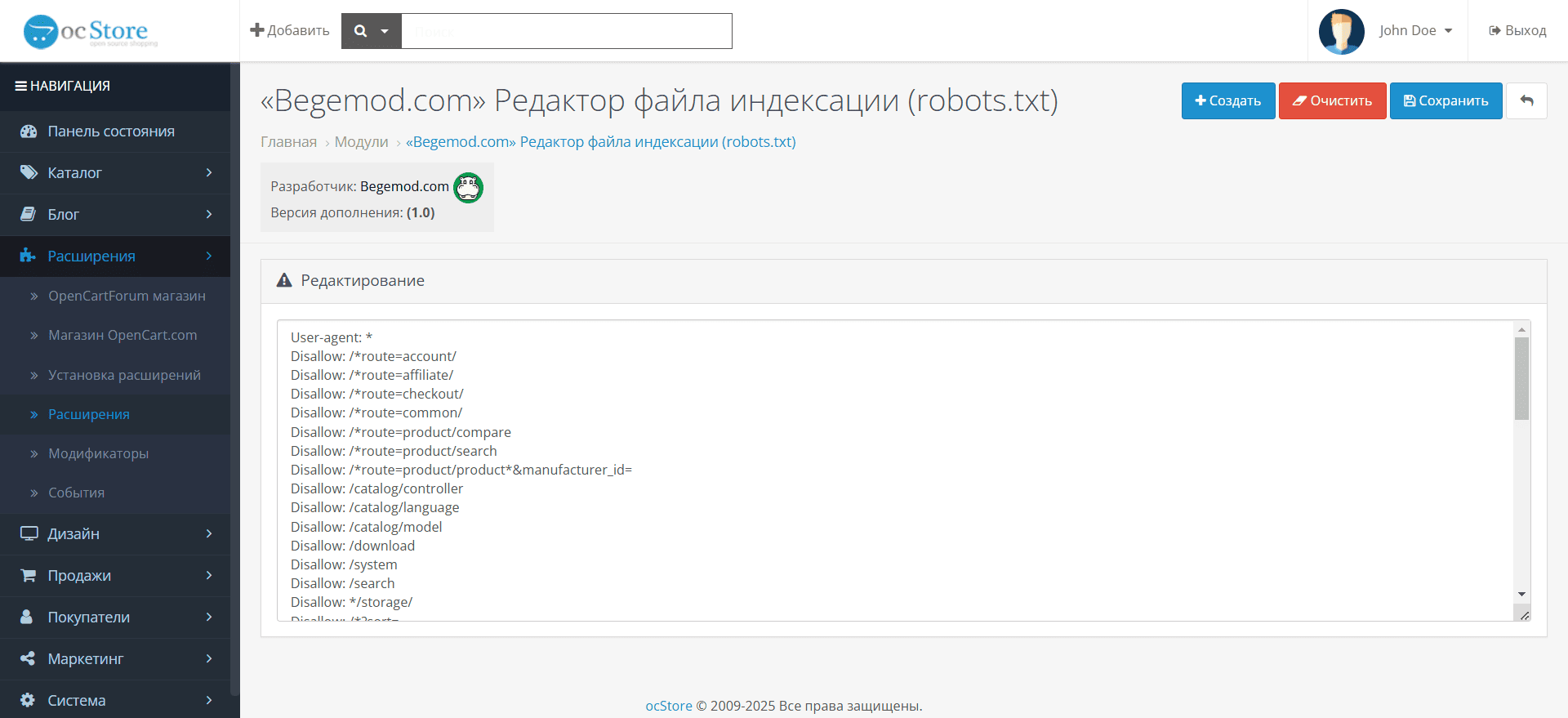Image resolution: width=1568 pixels, height=718 pixels.
Task: Click the green hippo developer logo
Action: point(469,188)
